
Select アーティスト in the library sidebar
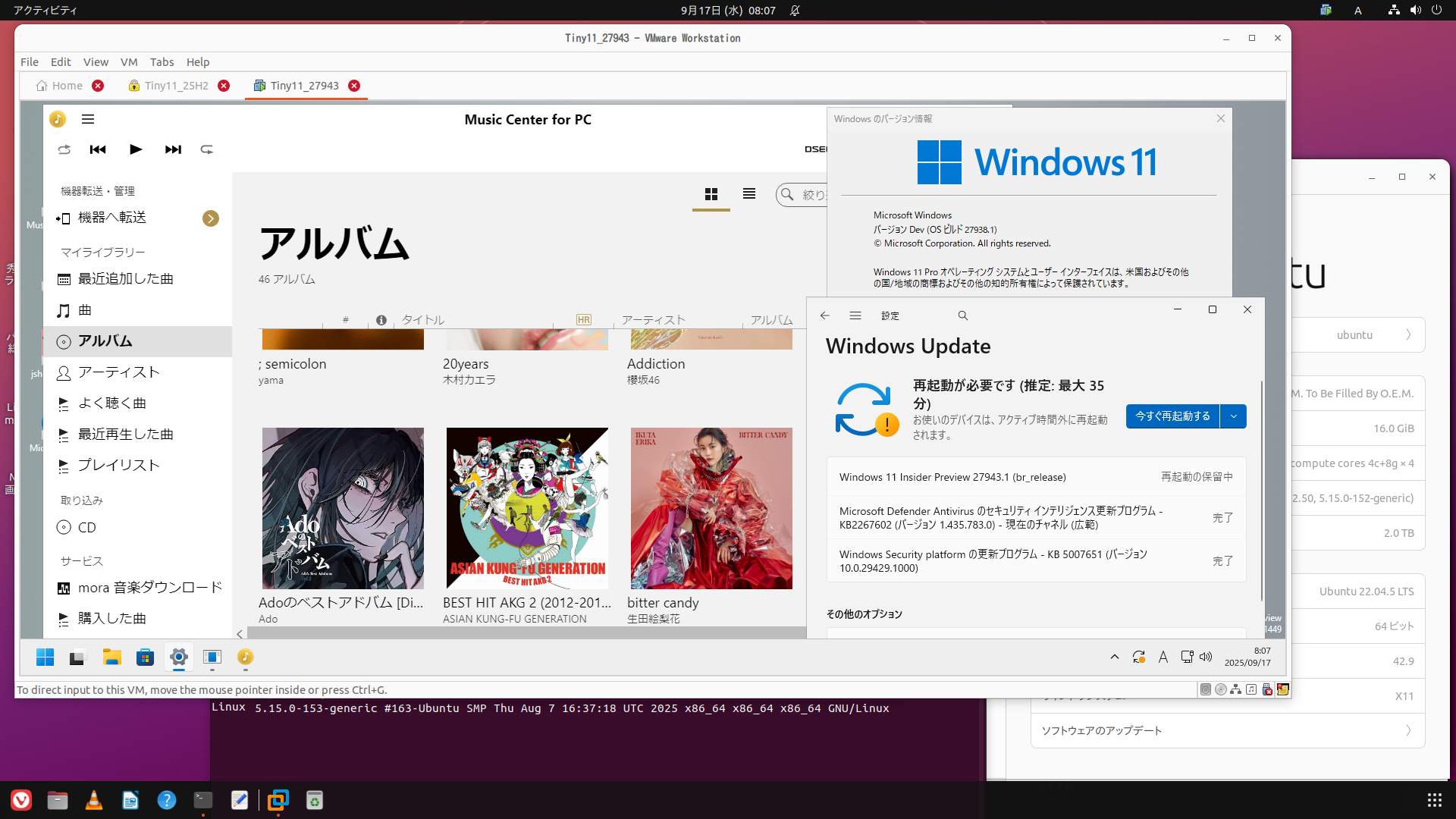click(118, 372)
